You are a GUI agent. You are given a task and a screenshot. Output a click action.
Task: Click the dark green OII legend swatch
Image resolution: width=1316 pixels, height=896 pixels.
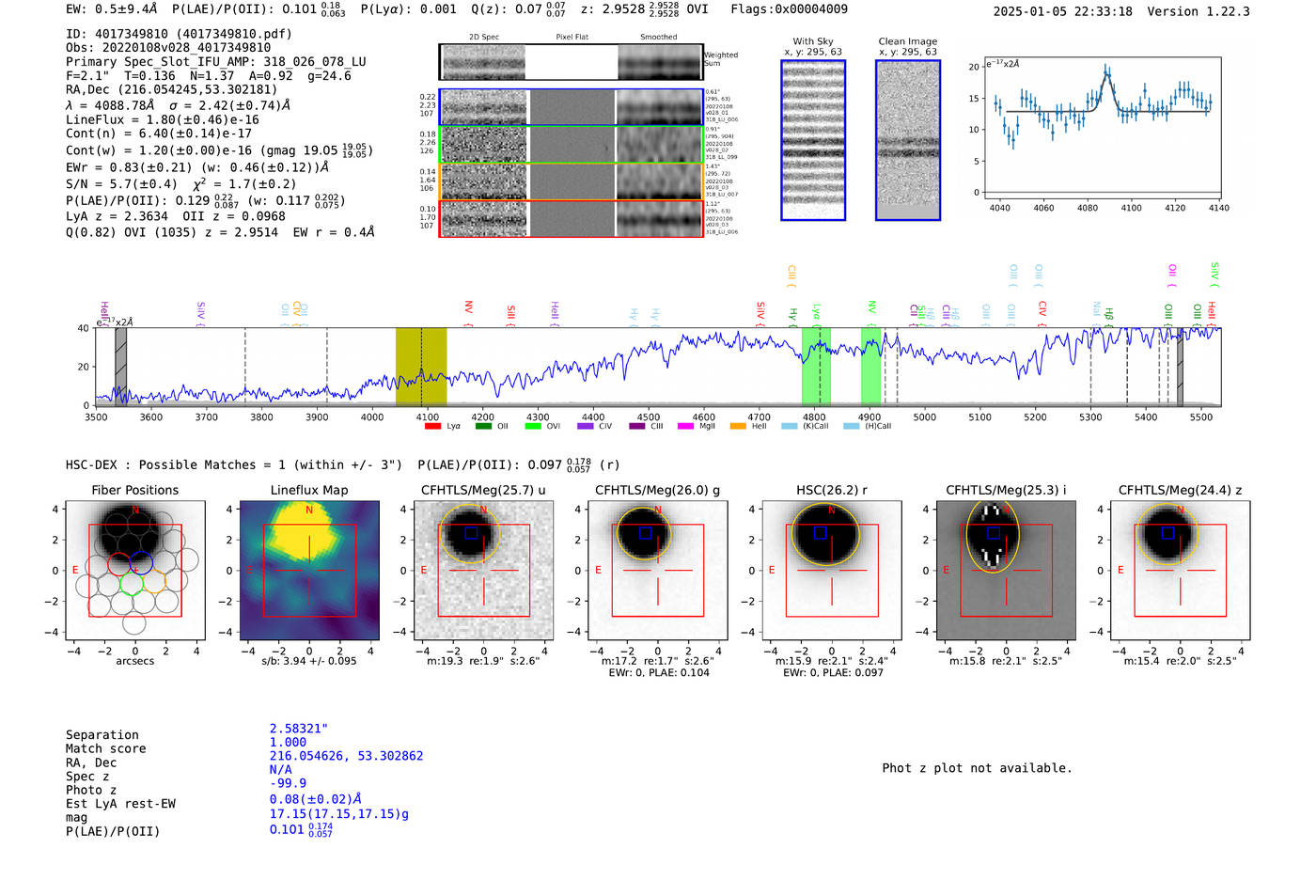[x=483, y=426]
